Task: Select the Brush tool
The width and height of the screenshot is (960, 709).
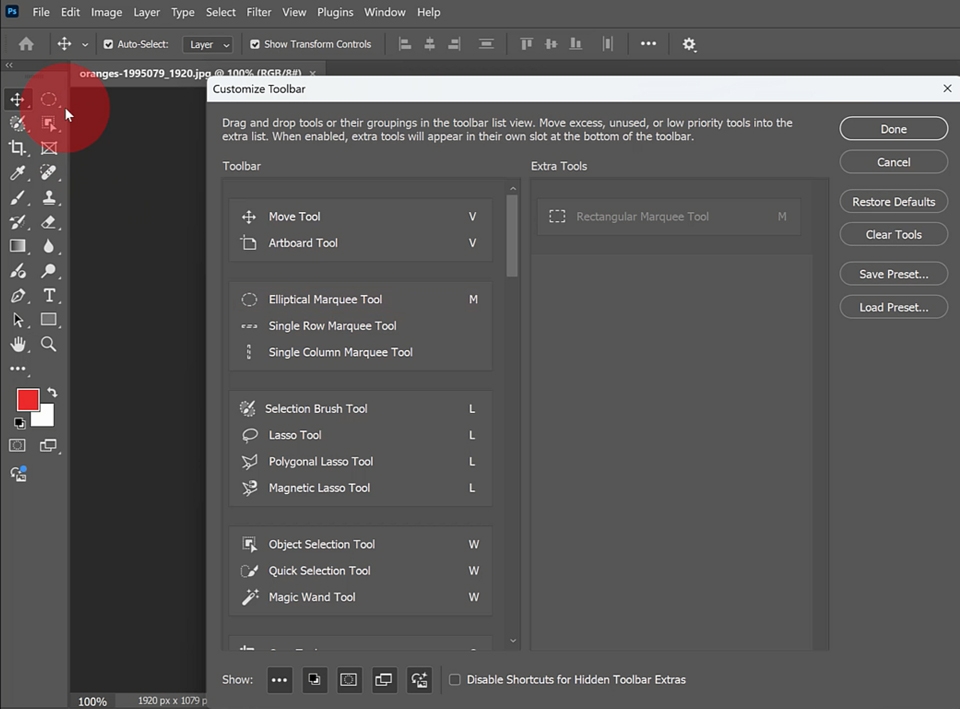Action: (x=17, y=197)
